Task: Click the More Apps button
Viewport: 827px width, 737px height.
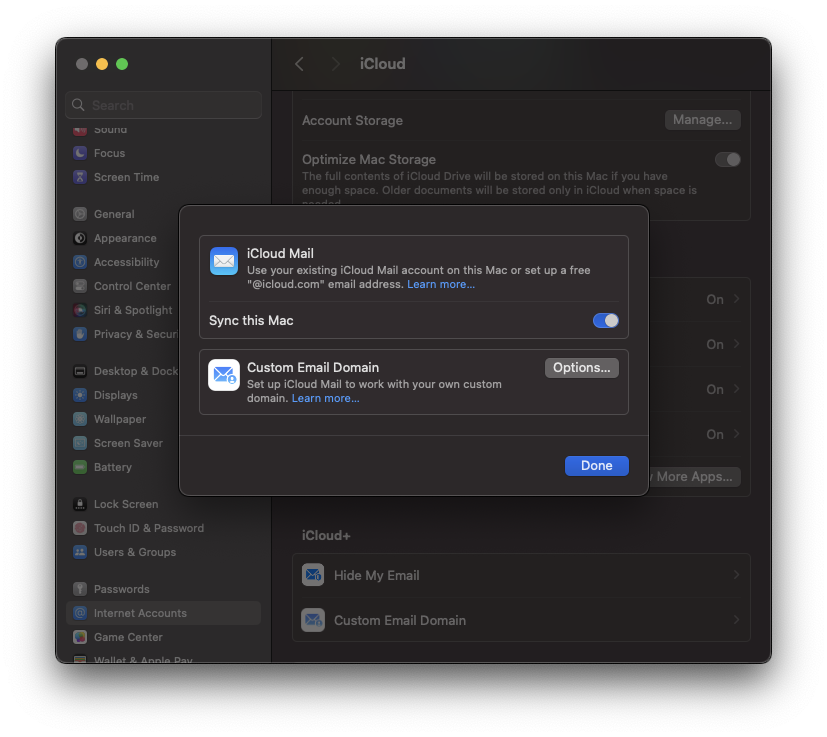Action: point(695,477)
